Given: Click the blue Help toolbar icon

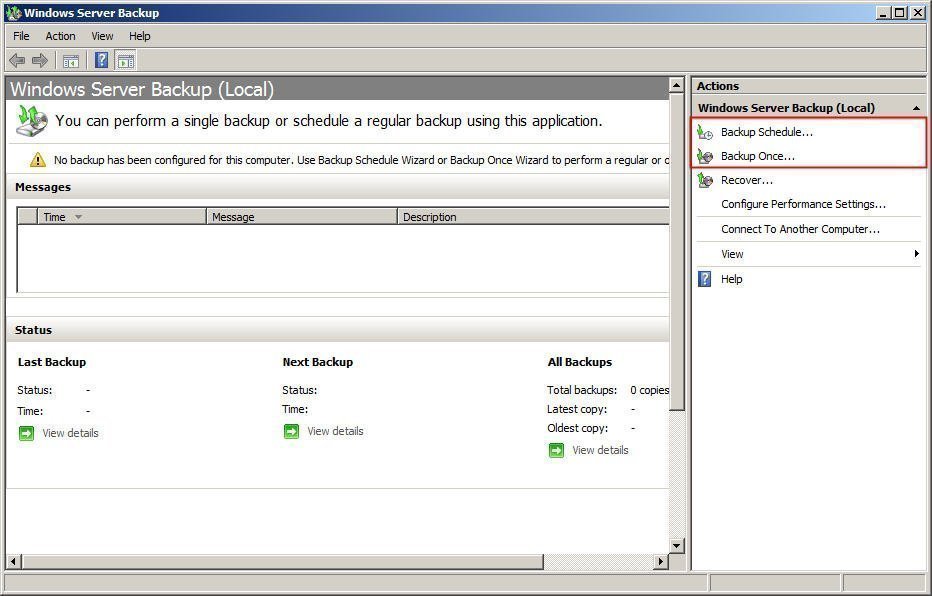Looking at the screenshot, I should (102, 60).
